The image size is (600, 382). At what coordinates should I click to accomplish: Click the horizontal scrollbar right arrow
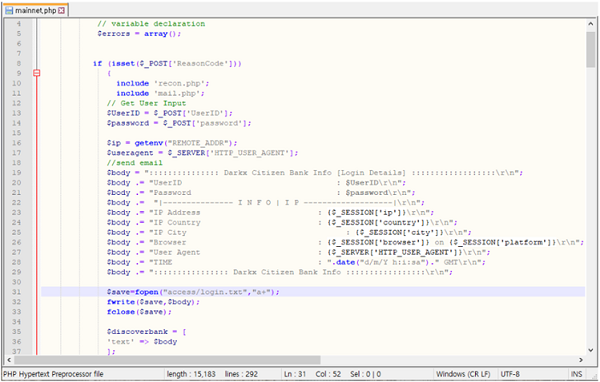tap(581, 360)
